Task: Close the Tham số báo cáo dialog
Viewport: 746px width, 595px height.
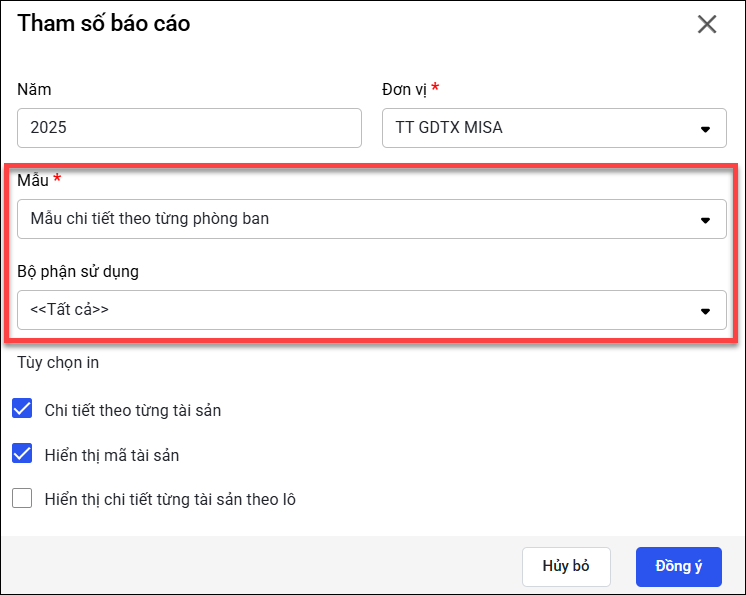Action: [x=707, y=25]
